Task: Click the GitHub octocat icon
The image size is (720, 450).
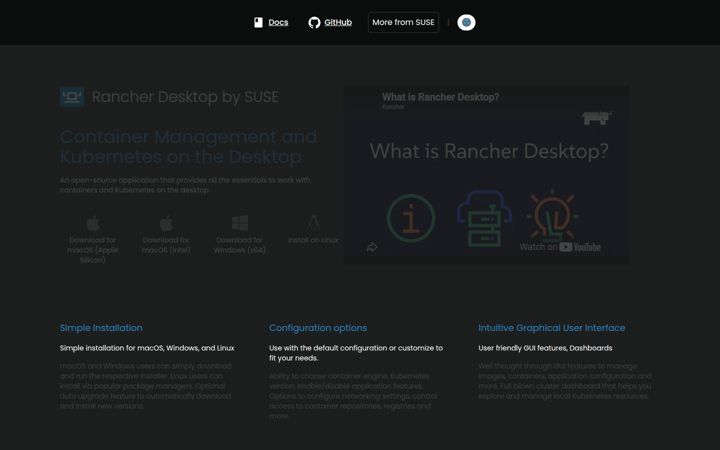Action: coord(314,22)
